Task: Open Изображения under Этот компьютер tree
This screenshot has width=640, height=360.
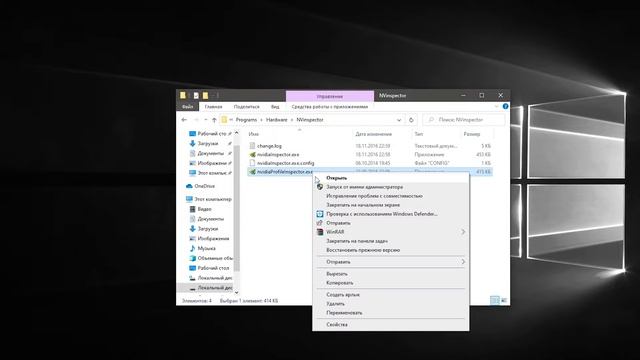Action: coord(212,238)
